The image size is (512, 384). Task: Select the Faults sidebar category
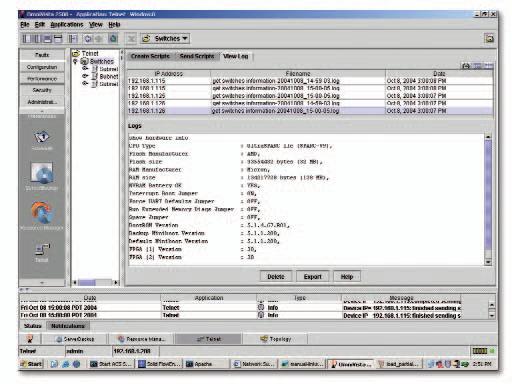coord(42,55)
